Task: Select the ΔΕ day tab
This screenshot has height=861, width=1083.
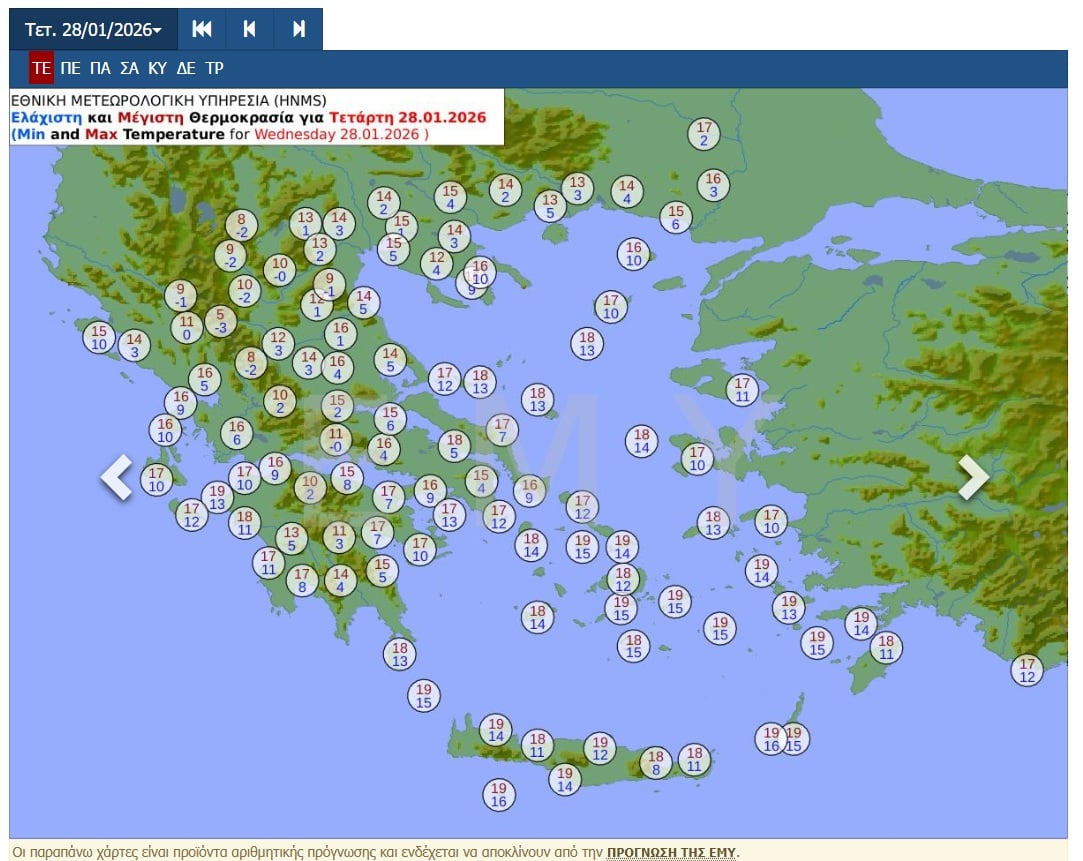Action: point(186,68)
